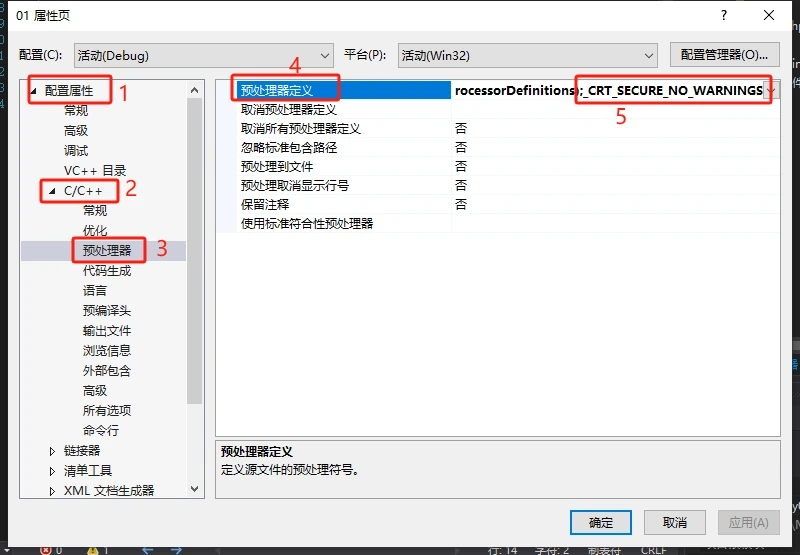The height and width of the screenshot is (555, 800).
Task: Collapse the 配置属性 tree node
Action: [x=34, y=91]
